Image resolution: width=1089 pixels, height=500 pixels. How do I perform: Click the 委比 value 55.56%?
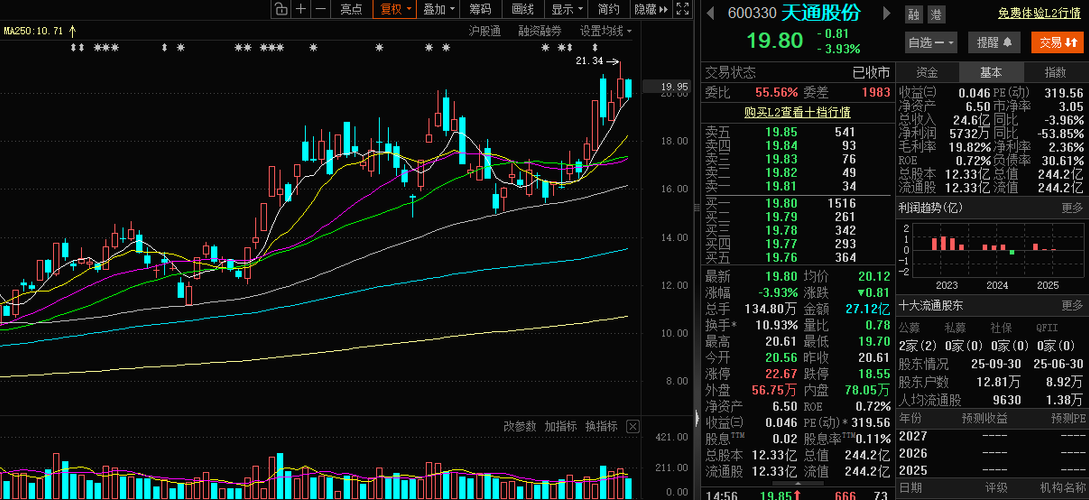point(776,92)
